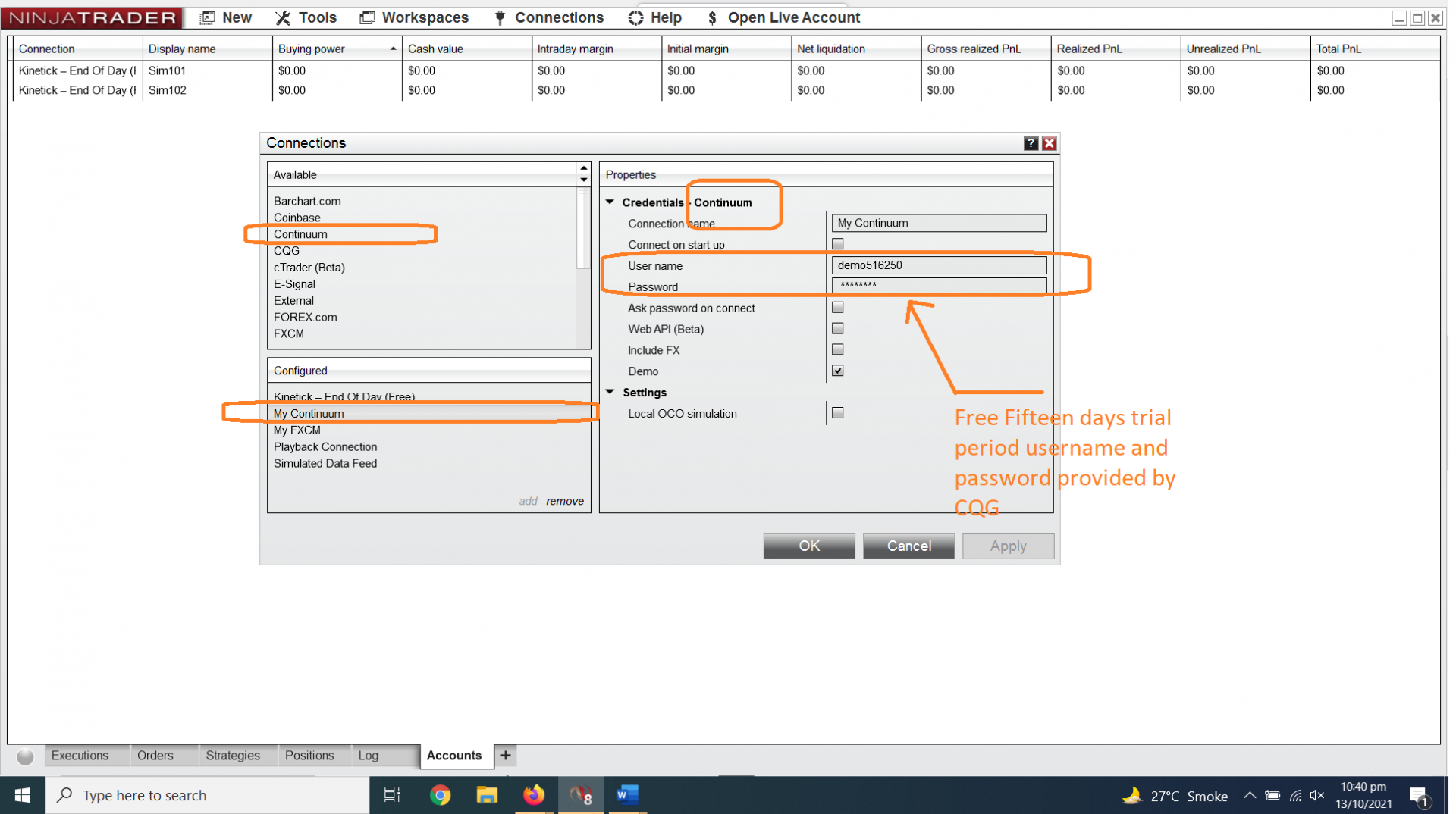The height and width of the screenshot is (814, 1456).
Task: Click the Buying power column sort arrow
Action: [x=393, y=49]
